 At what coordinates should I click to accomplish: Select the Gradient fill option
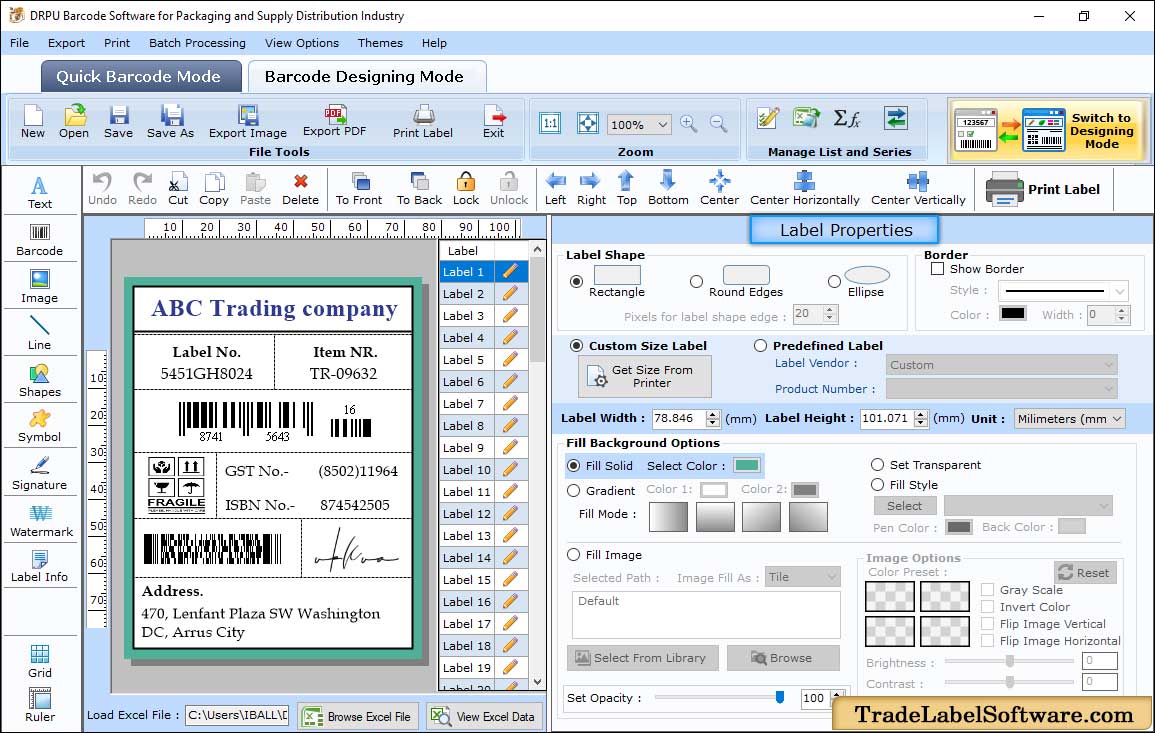point(573,491)
